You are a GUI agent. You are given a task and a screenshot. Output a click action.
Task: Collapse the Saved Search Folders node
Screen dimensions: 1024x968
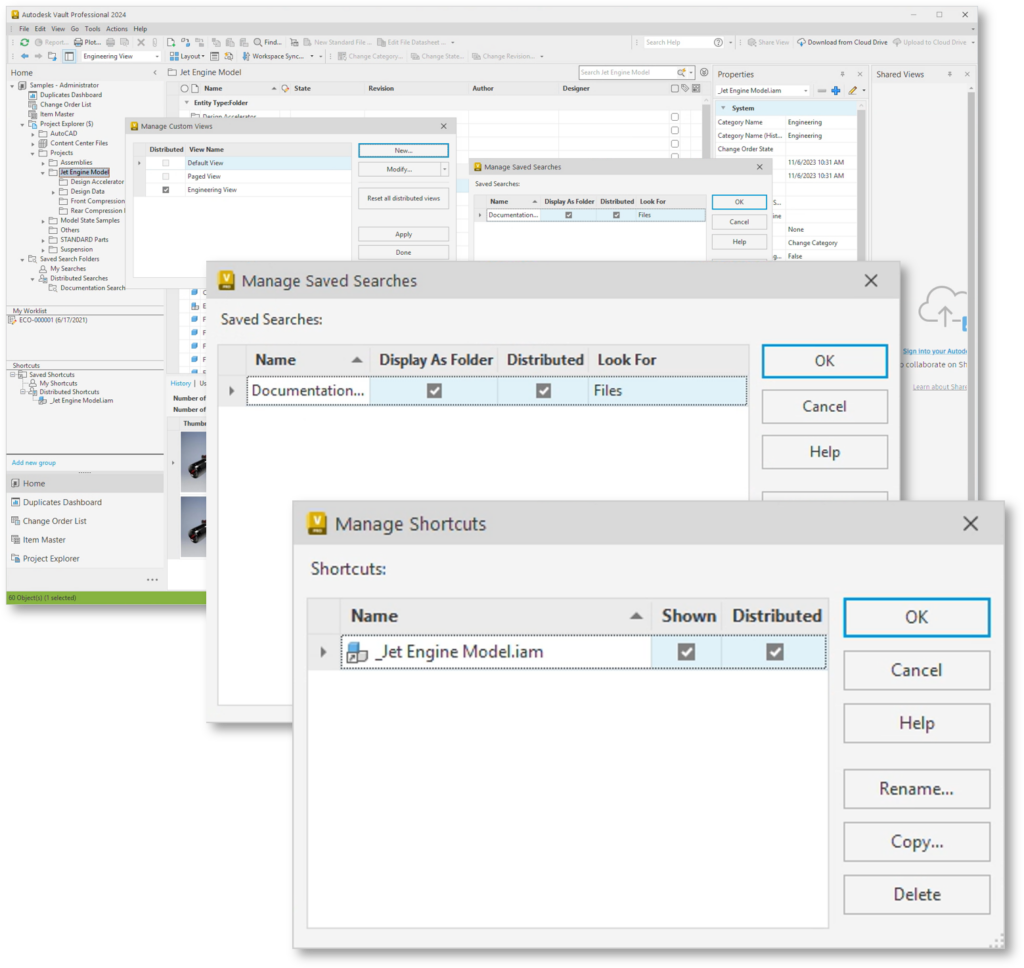22,260
